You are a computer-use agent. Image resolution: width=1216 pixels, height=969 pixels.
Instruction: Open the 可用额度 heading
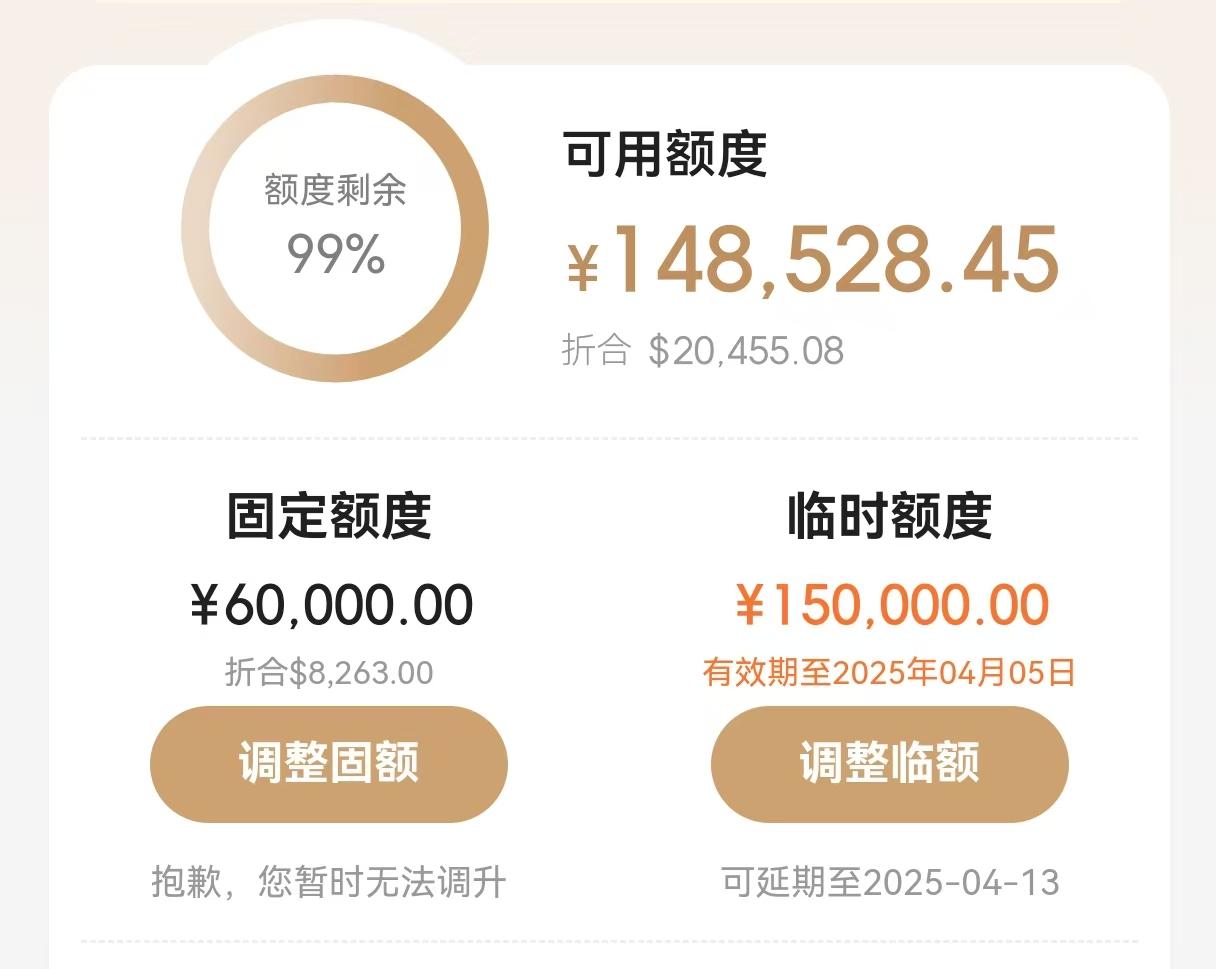click(666, 153)
